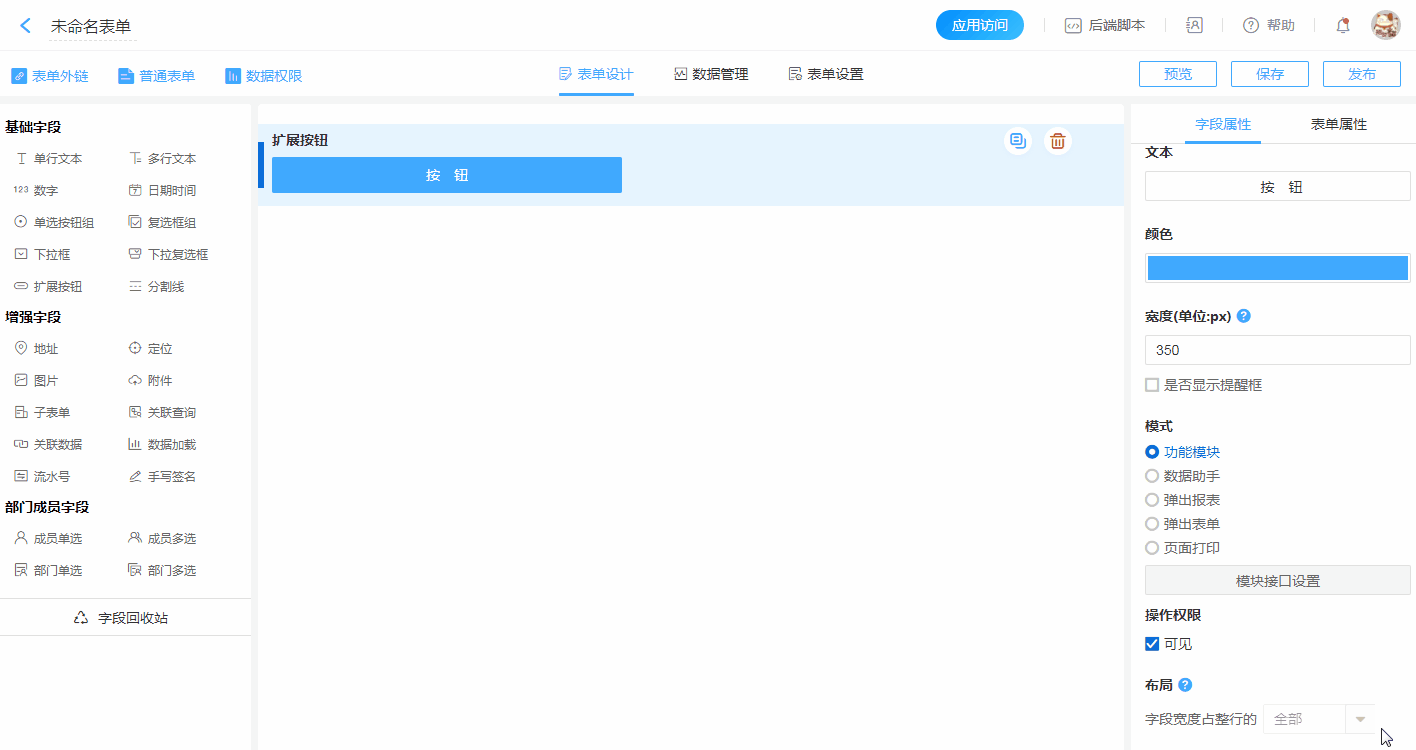Viewport: 1416px width, 750px height.
Task: Click the 模块接口设置 button
Action: [x=1277, y=581]
